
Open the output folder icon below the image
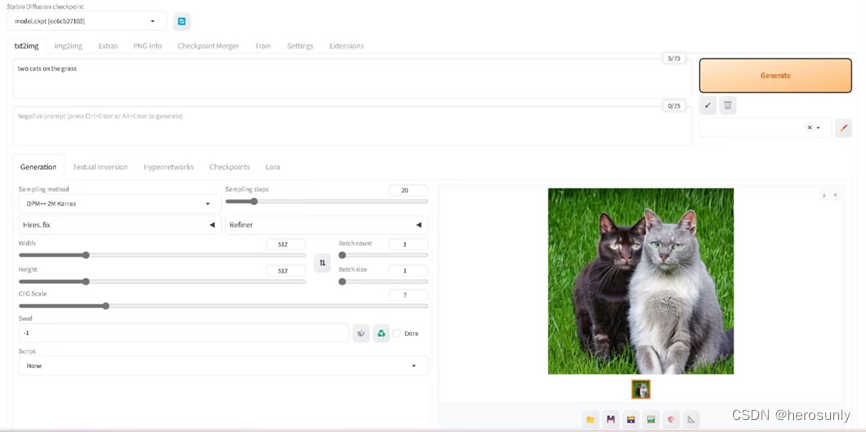[x=591, y=419]
